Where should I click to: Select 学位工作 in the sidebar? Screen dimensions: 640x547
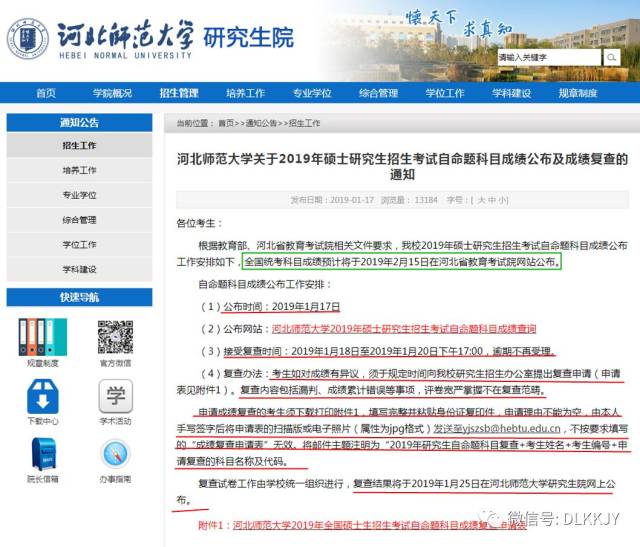(x=79, y=245)
